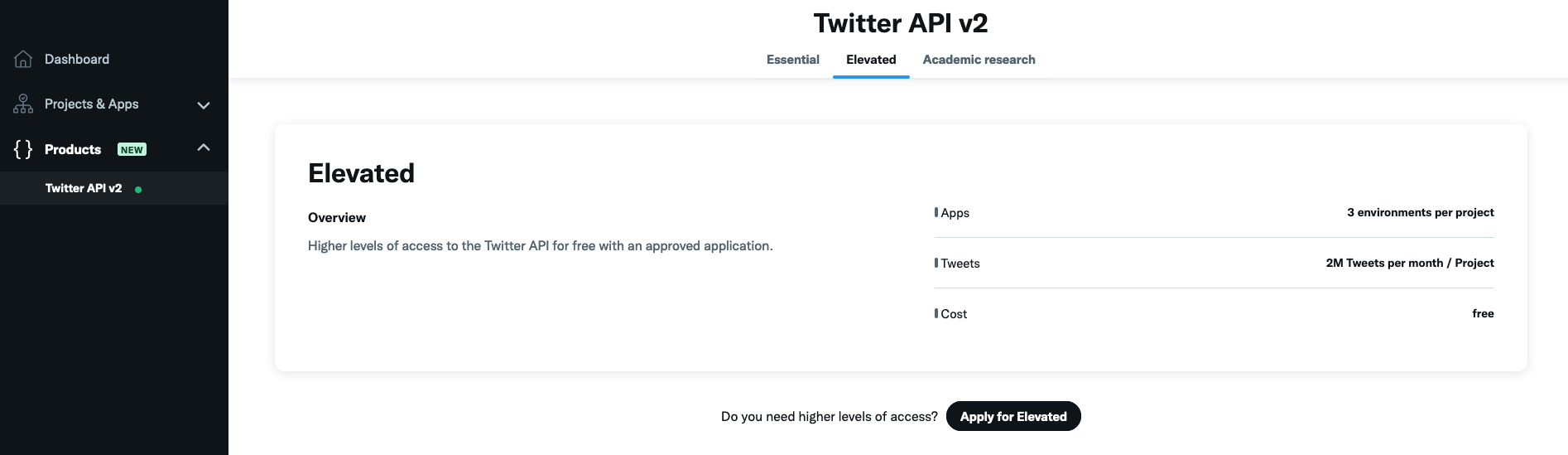
Task: Click the Dashboard home icon
Action: 23,59
